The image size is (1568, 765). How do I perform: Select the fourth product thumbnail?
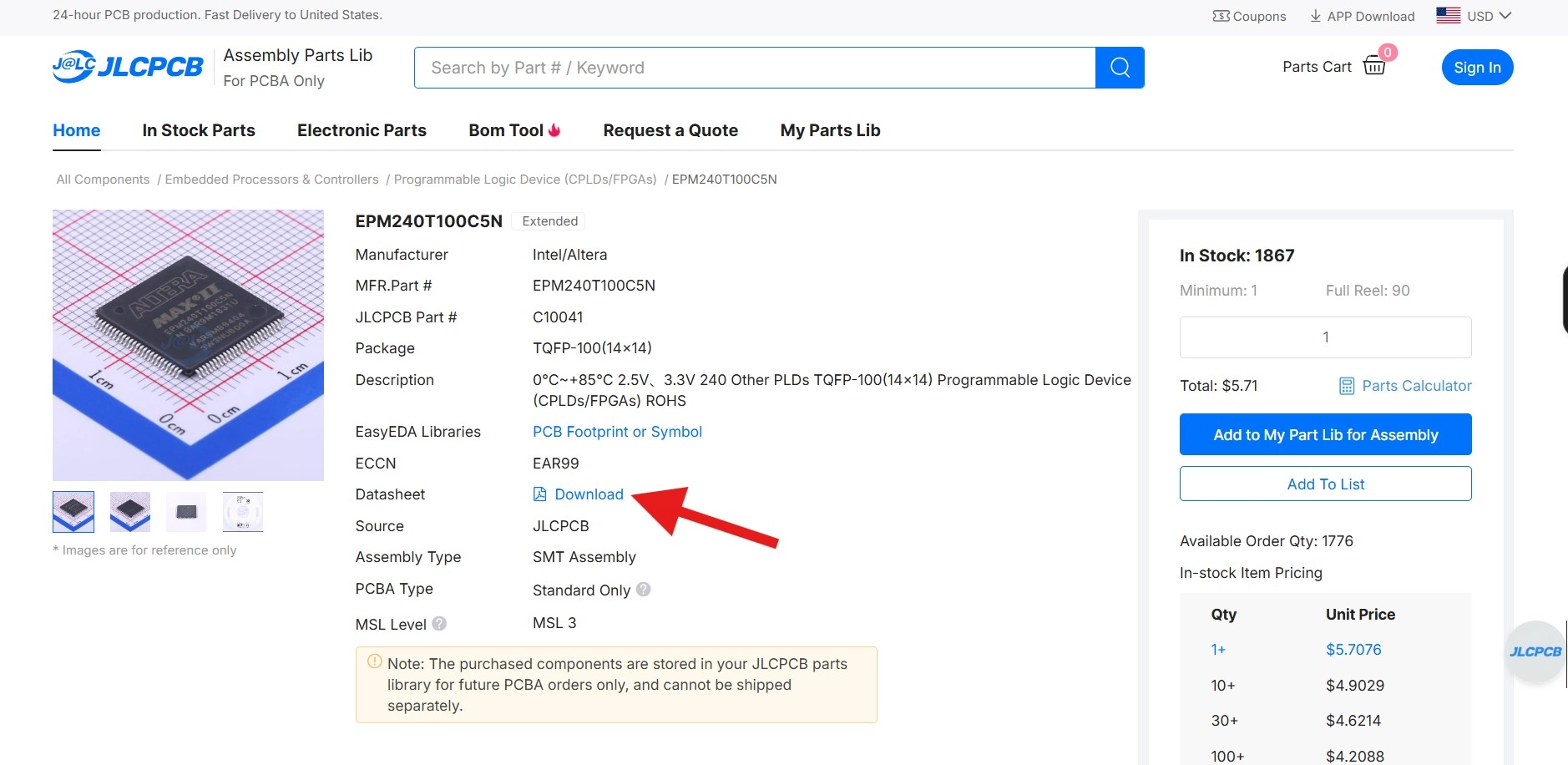(243, 512)
